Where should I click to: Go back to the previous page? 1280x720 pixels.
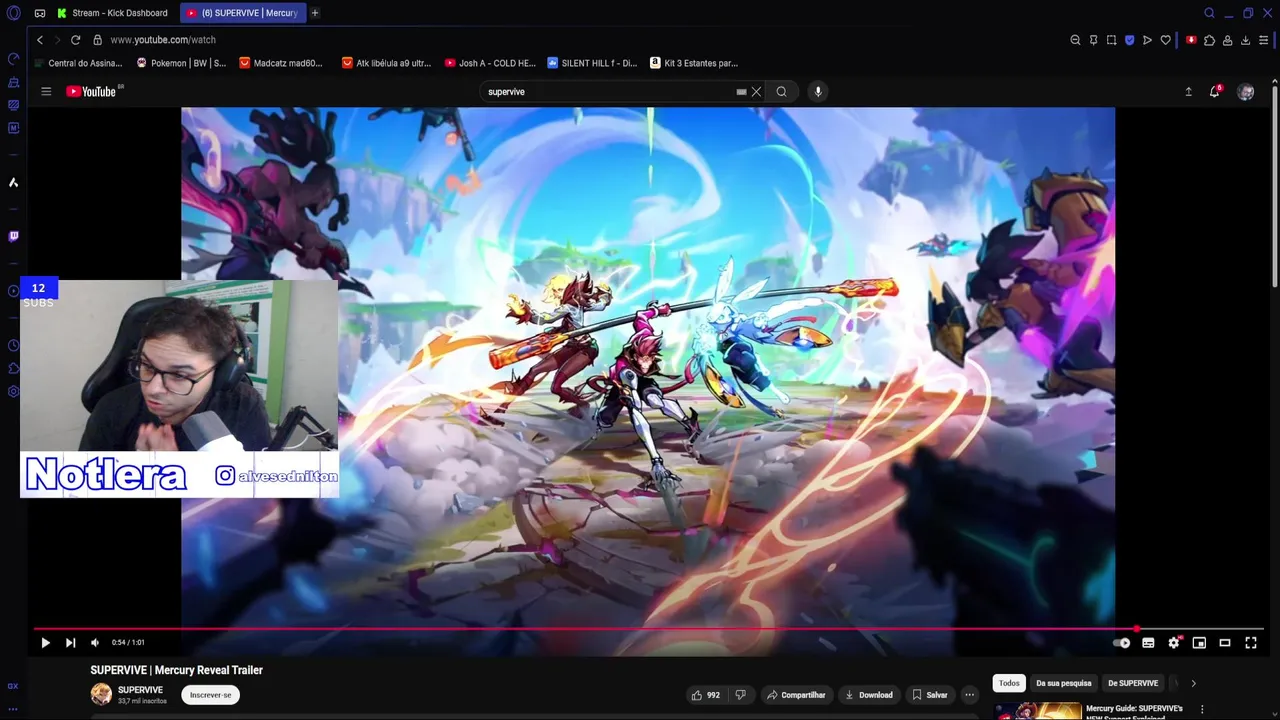coord(40,40)
